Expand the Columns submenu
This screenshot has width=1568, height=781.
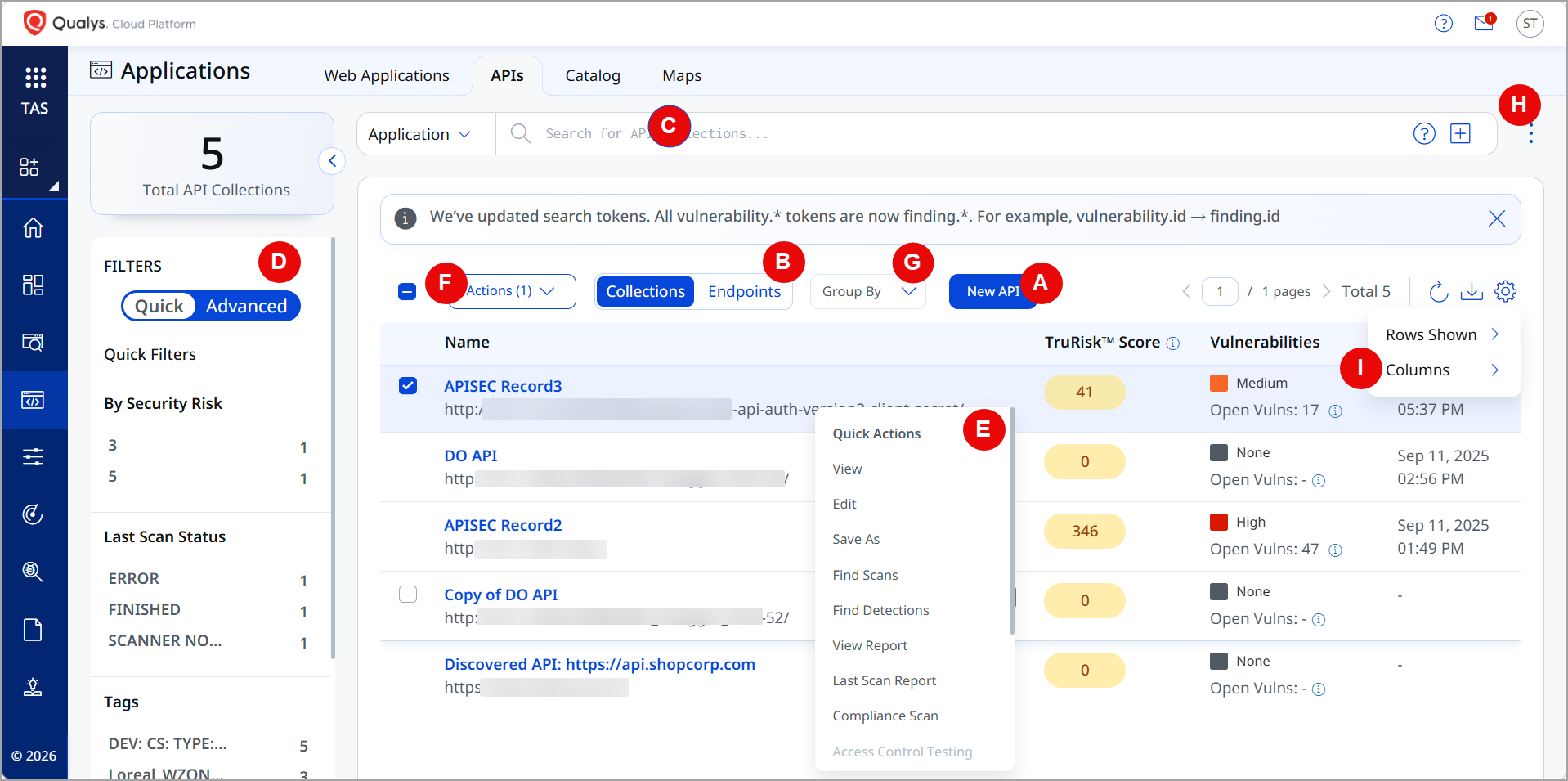pos(1443,370)
